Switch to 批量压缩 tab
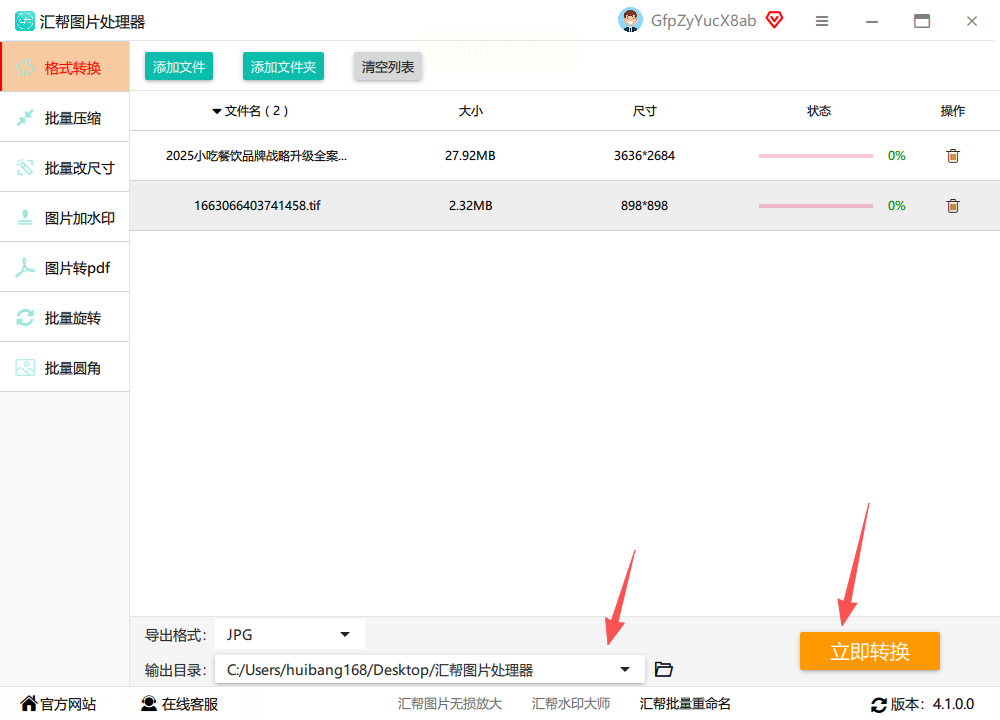Screen dimensions: 1000x720 click(x=64, y=118)
